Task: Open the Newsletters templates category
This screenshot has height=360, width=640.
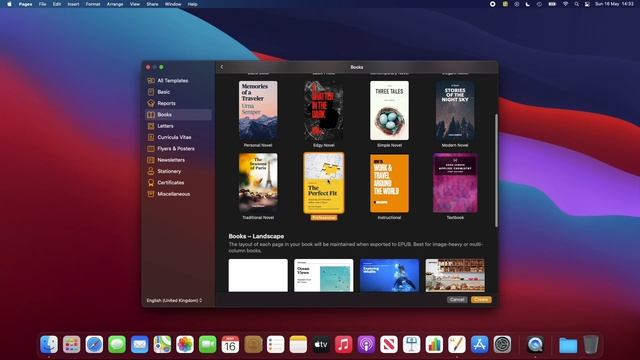Action: click(x=178, y=160)
